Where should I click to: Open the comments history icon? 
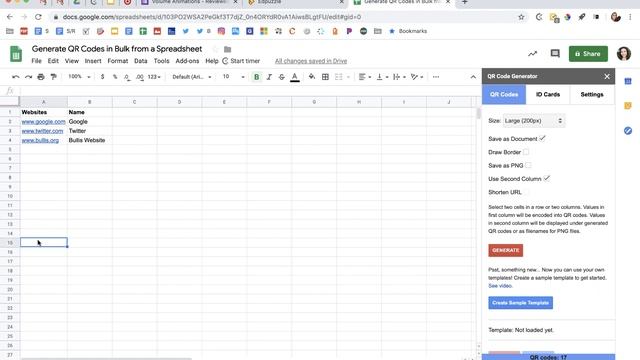555,53
